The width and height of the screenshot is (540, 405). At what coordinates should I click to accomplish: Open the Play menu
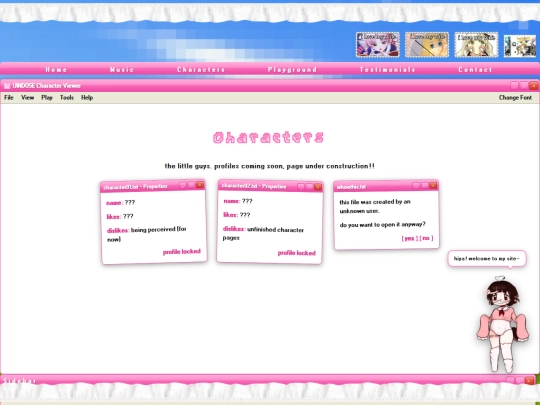47,97
